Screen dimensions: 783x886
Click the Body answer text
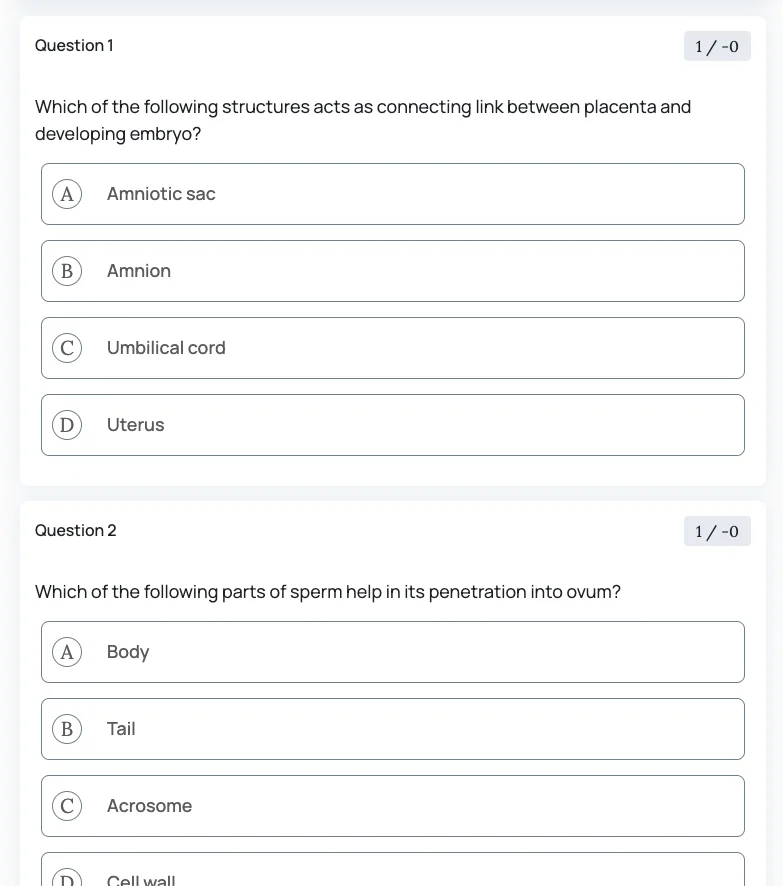click(128, 652)
